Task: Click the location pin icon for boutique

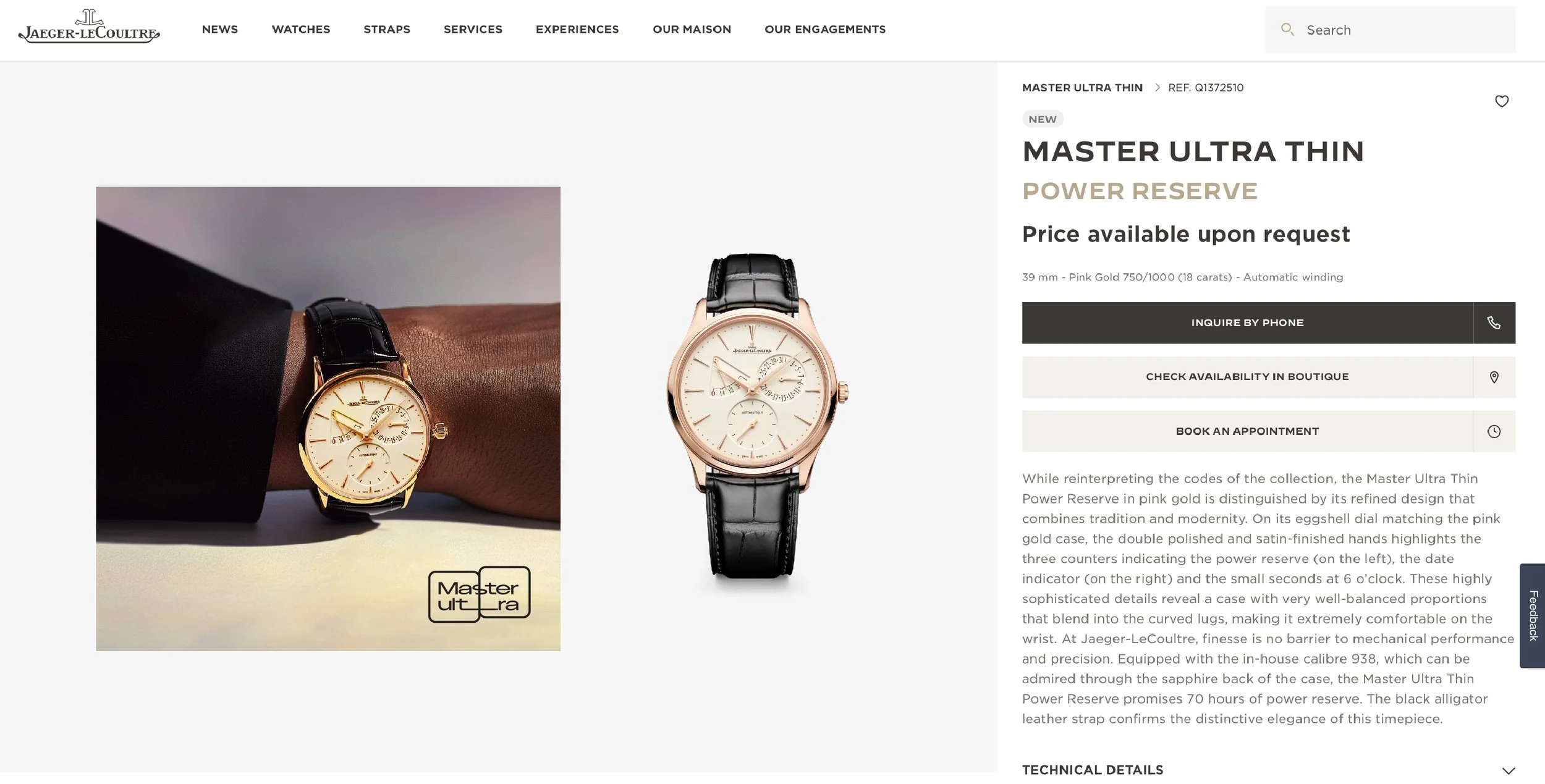Action: [x=1494, y=377]
